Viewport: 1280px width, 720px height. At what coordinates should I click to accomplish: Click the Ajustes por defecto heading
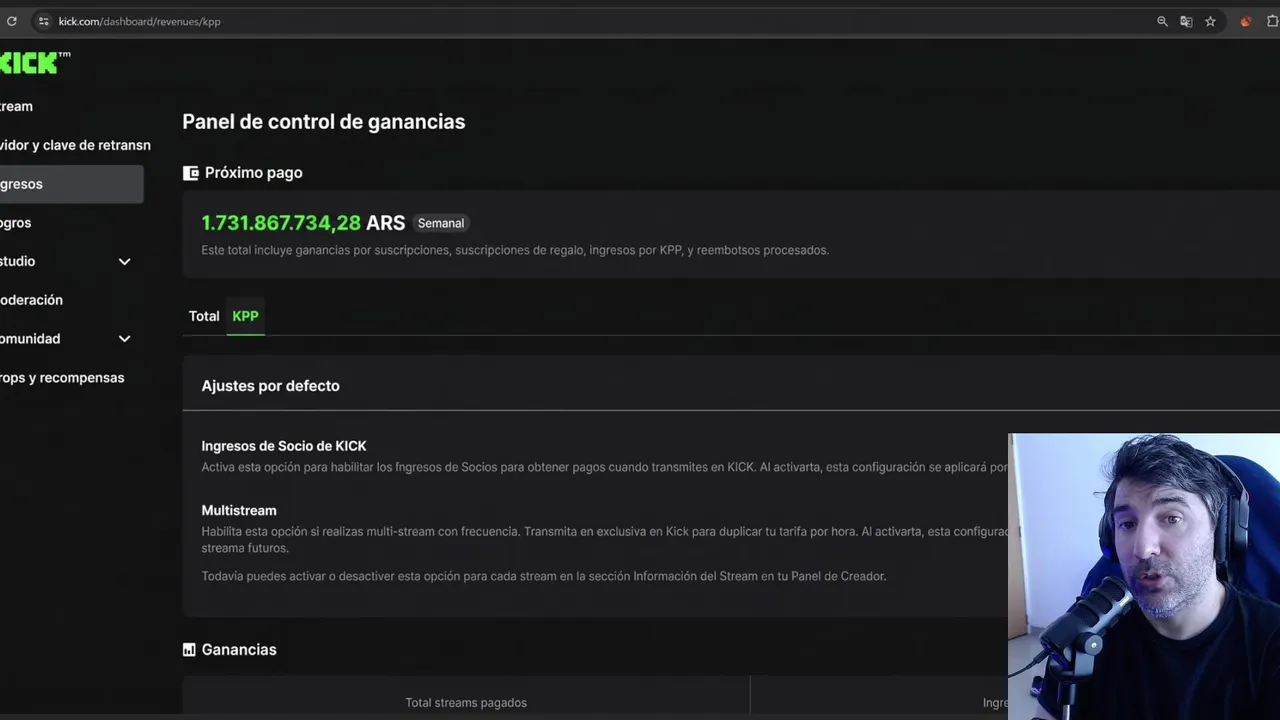coord(270,386)
